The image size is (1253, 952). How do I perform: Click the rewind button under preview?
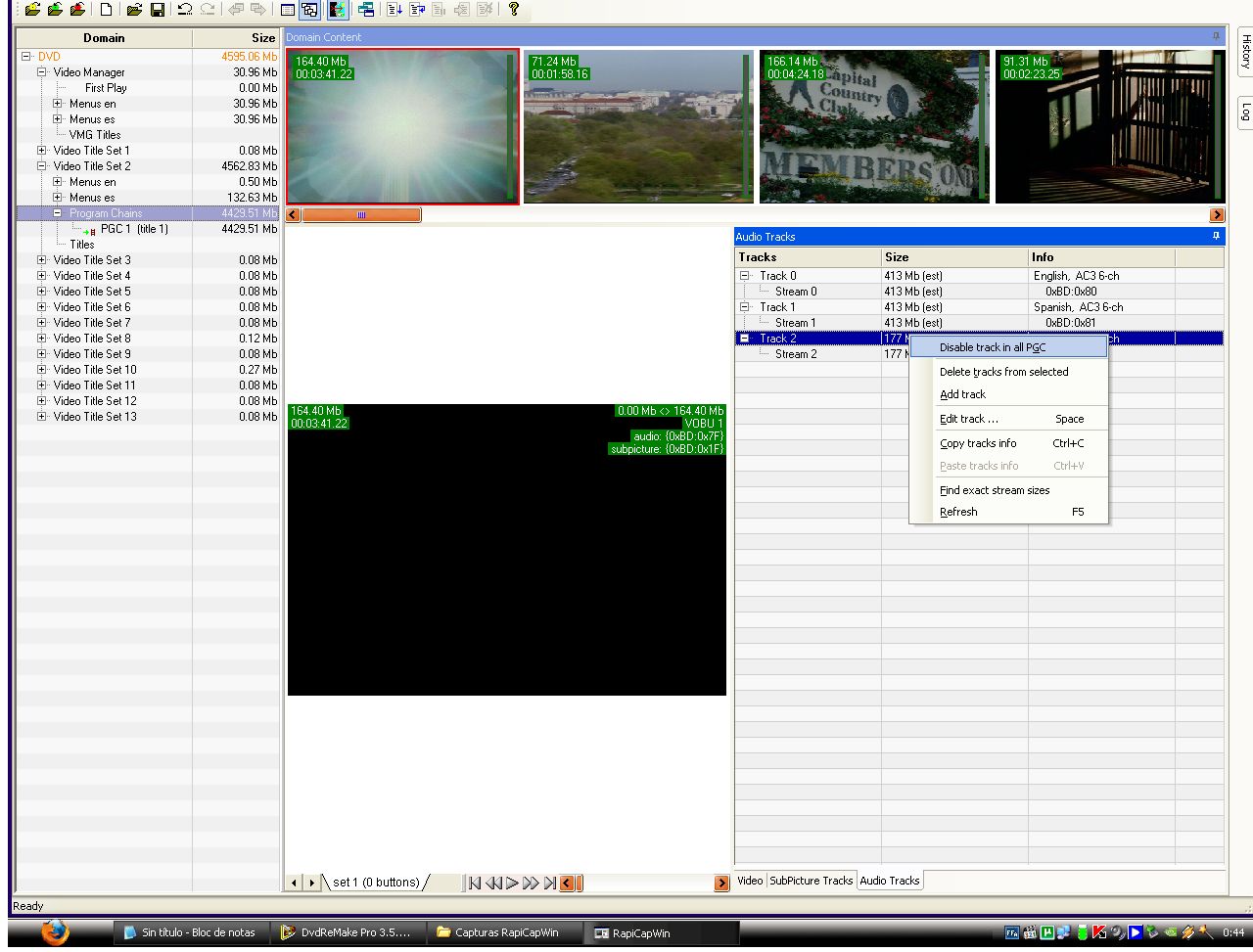click(493, 883)
